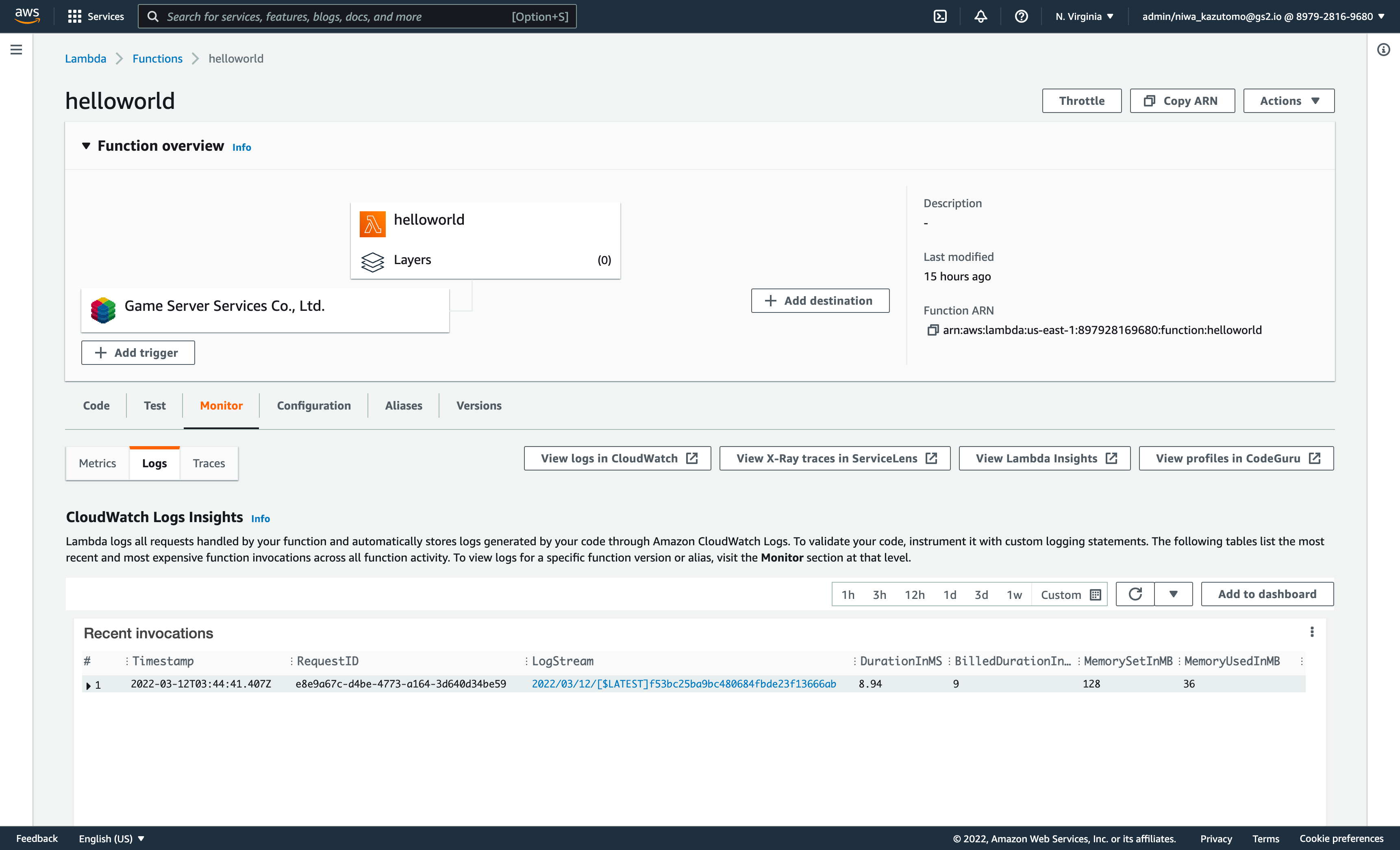The image size is (1400, 850).
Task: Expand invocation row 1
Action: (88, 685)
